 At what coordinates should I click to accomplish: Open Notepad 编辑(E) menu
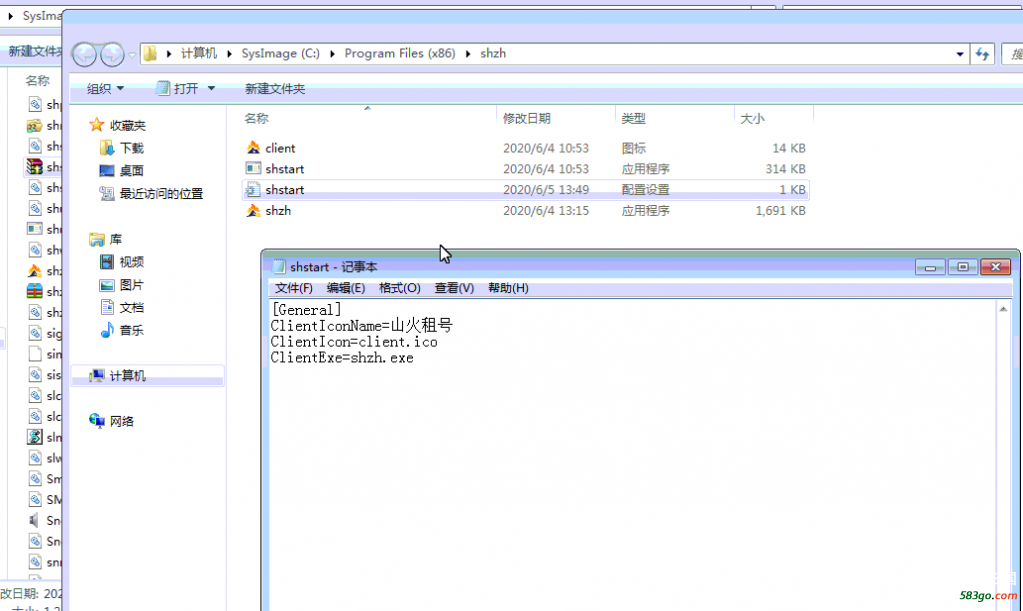point(346,288)
